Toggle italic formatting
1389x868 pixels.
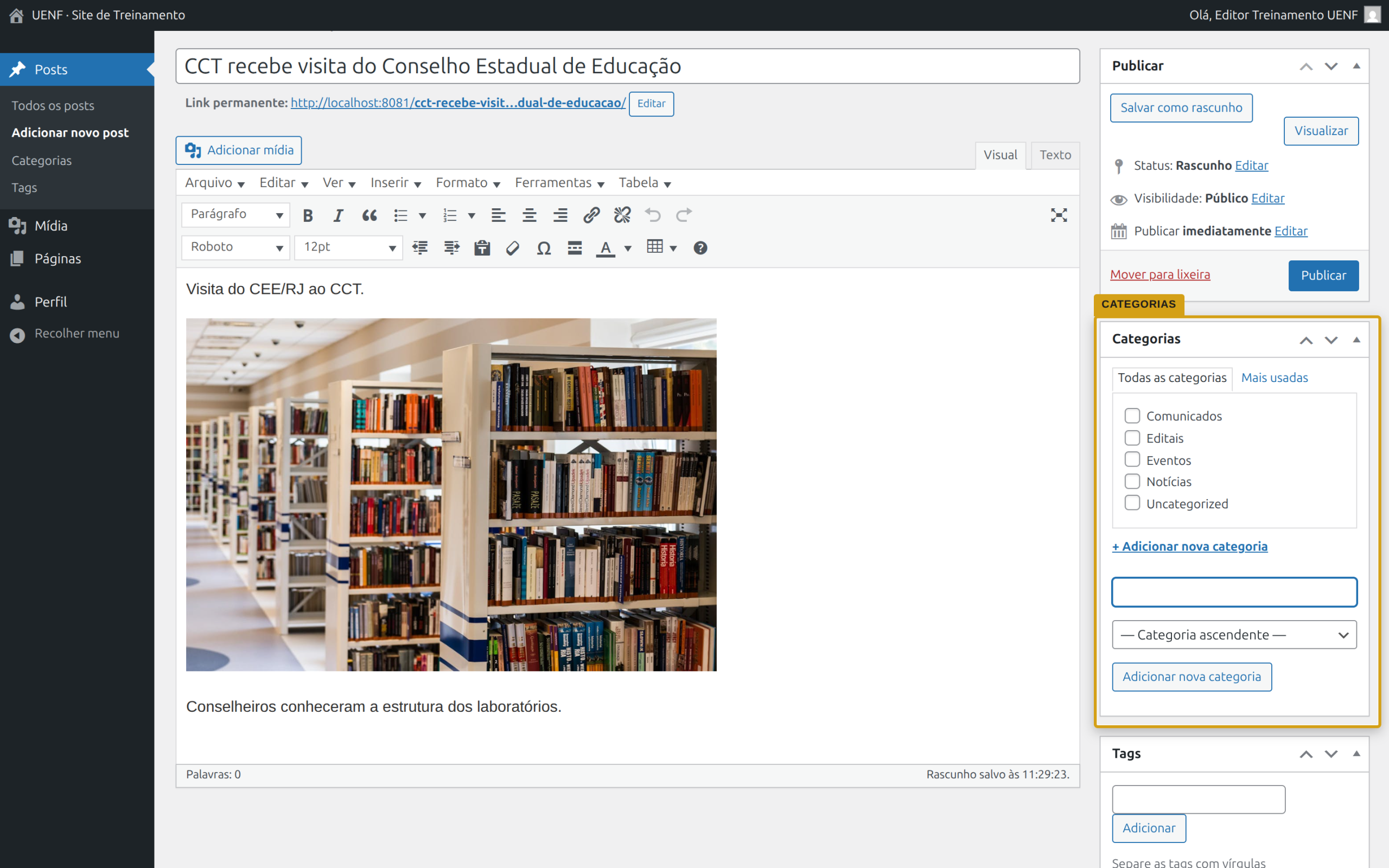338,215
